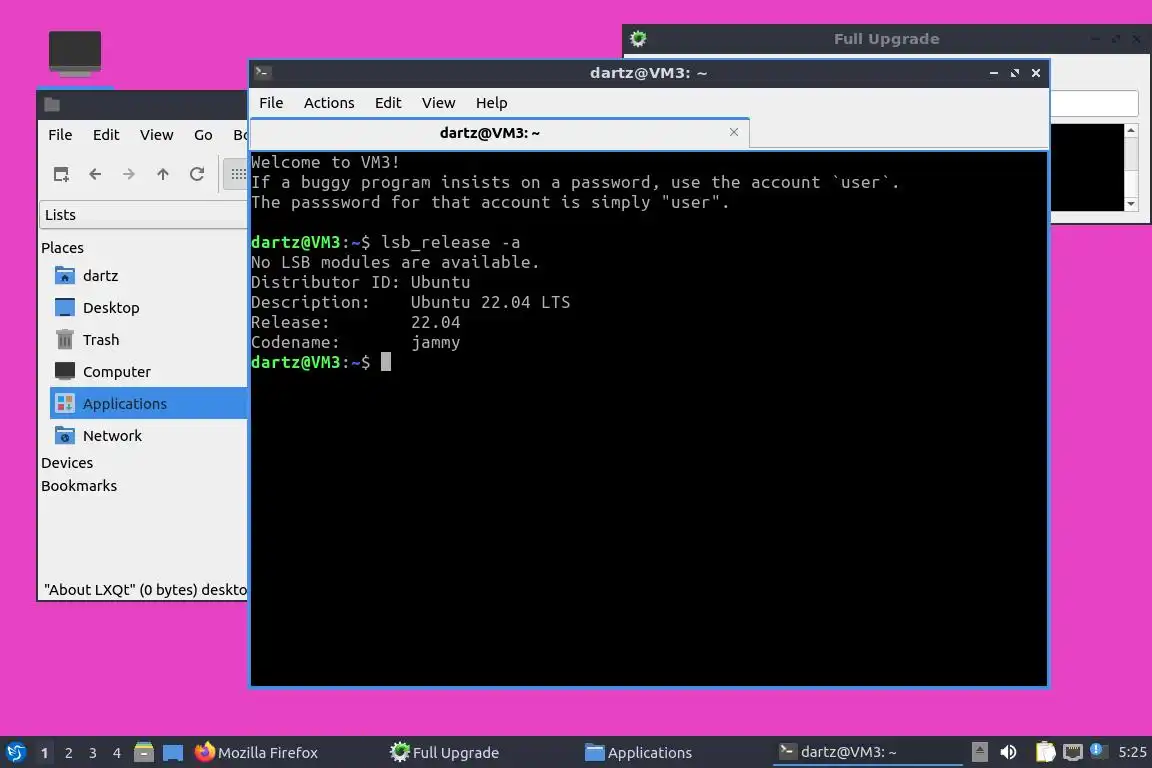The height and width of the screenshot is (768, 1152).
Task: Open Edit menu in the file manager
Action: (x=106, y=134)
